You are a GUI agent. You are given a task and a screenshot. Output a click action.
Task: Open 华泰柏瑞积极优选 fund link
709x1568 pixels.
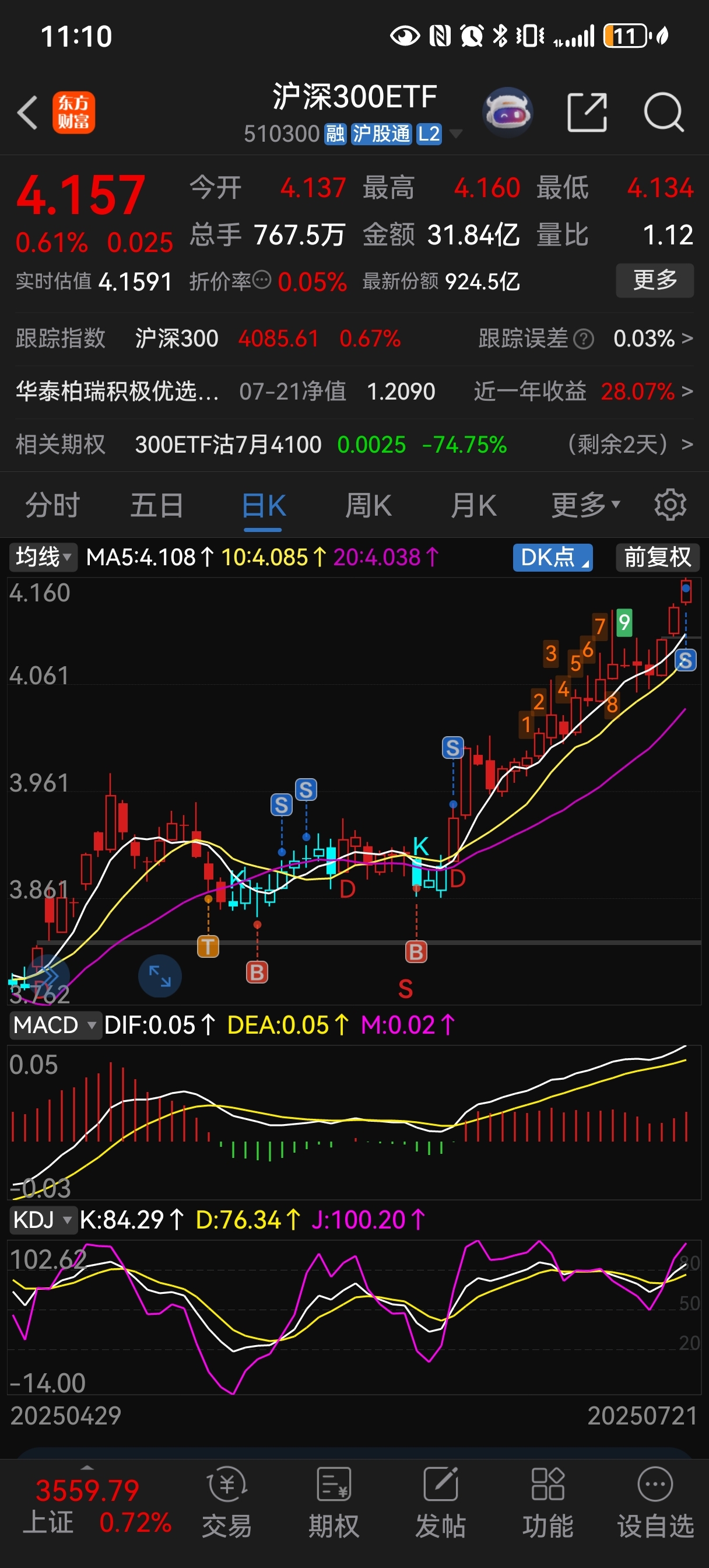(117, 391)
